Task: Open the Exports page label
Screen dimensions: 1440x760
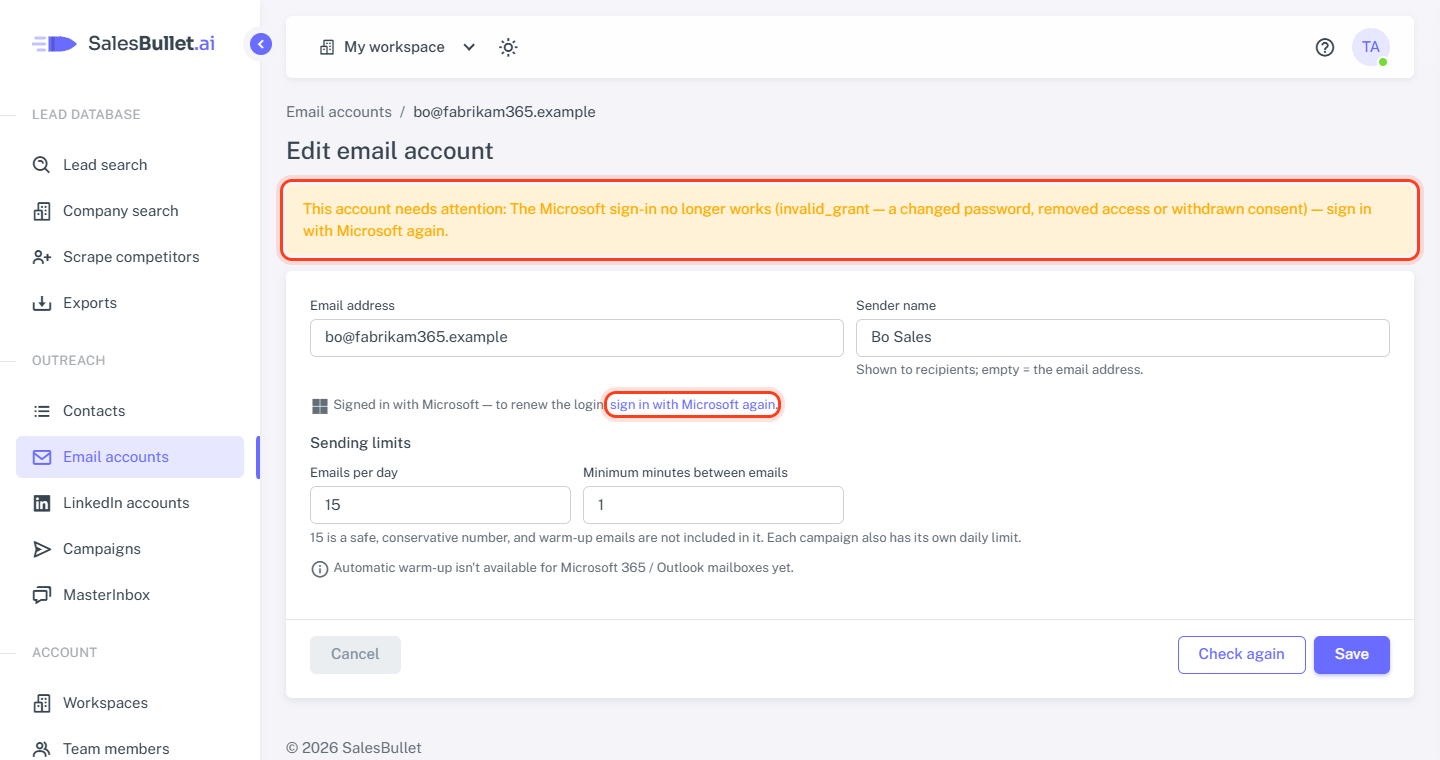Action: pyautogui.click(x=90, y=303)
